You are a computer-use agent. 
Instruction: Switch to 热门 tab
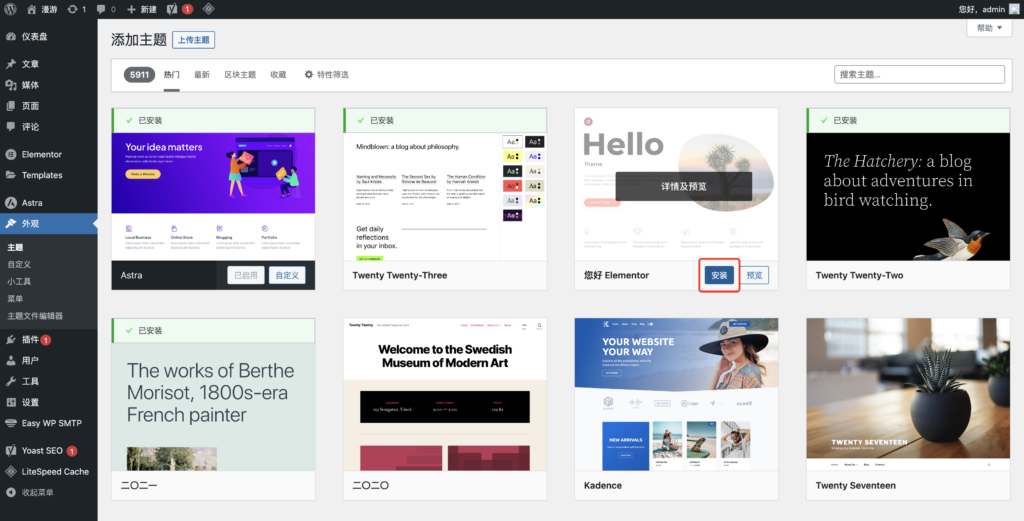(171, 74)
